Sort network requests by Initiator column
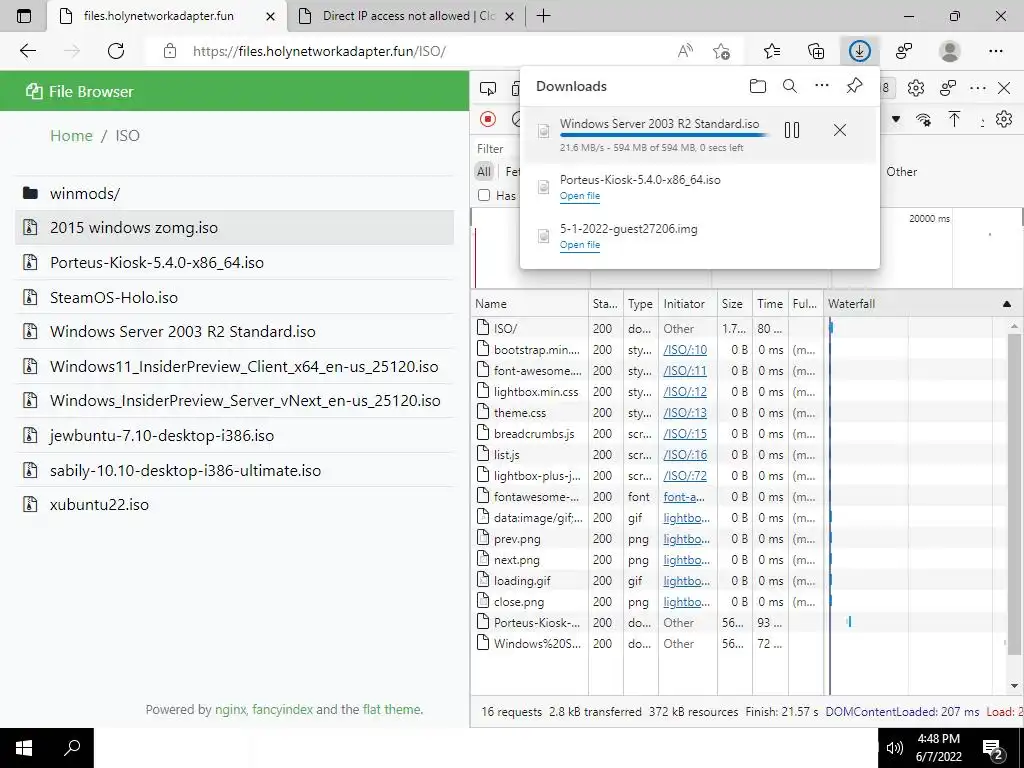Screen dimensions: 1024x768 688,304
